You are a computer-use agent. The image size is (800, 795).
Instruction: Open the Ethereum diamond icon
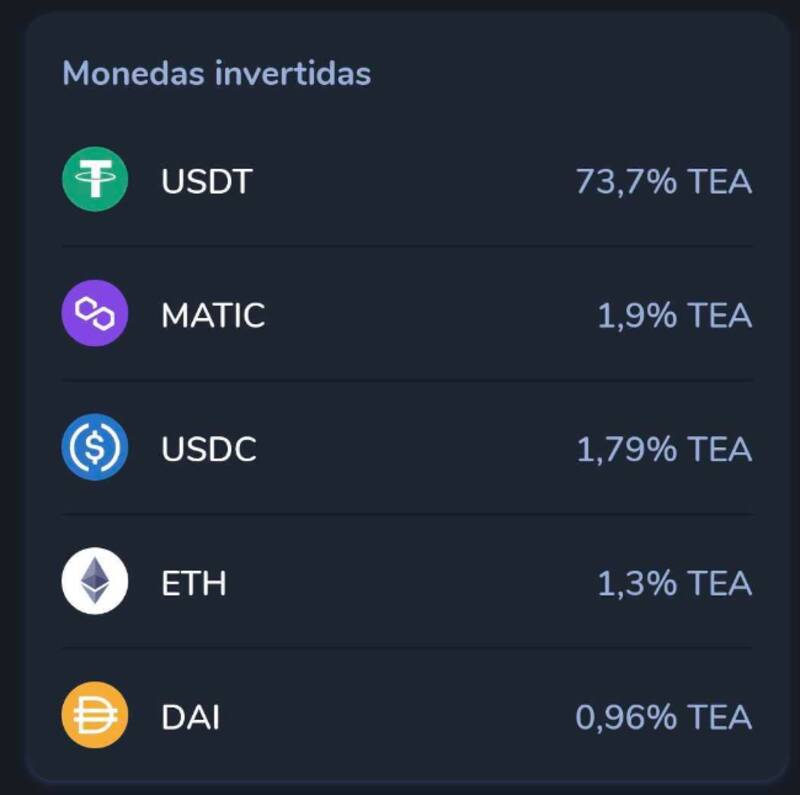[95, 581]
